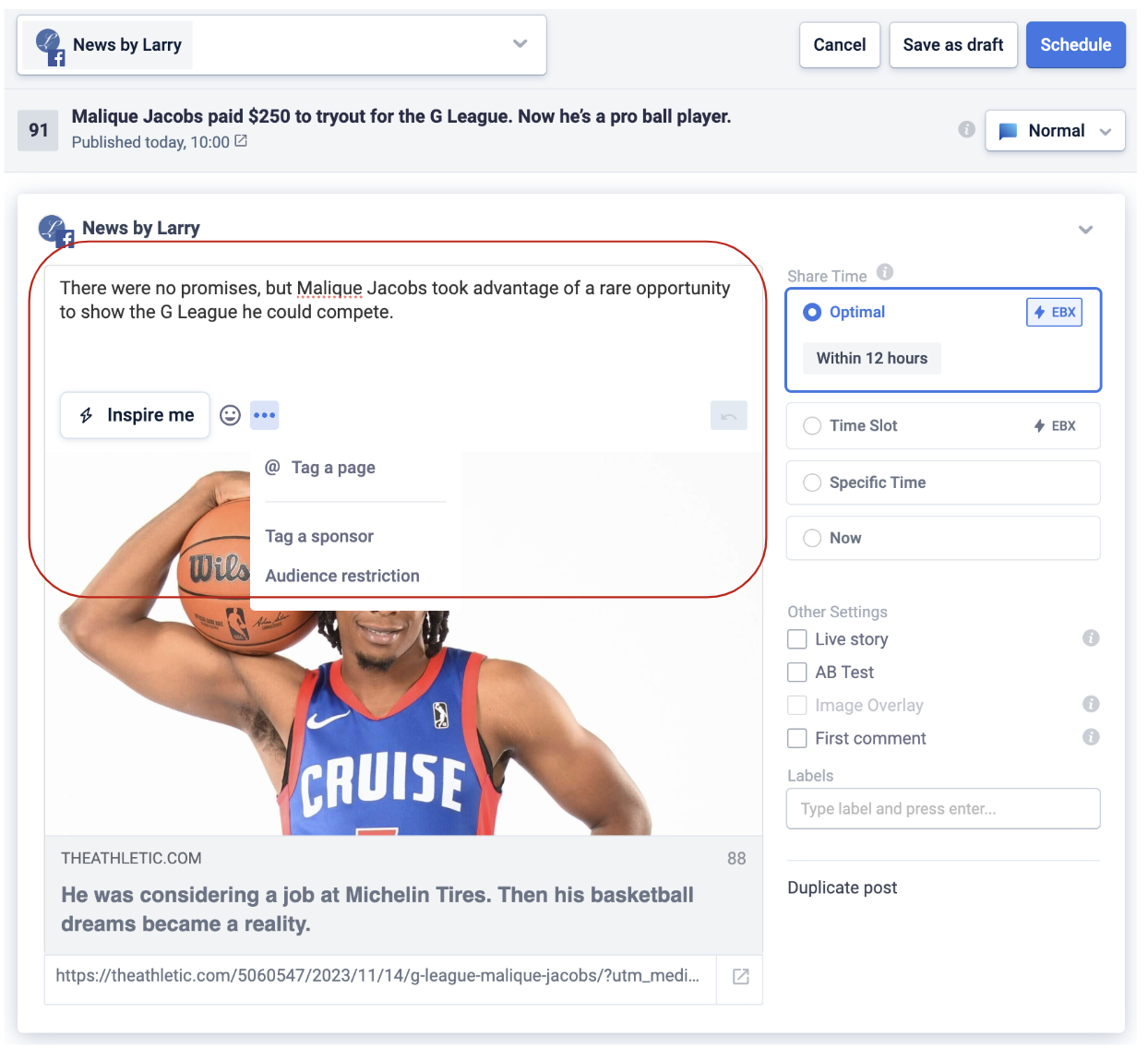The width and height of the screenshot is (1148, 1048).
Task: Click the First comment info icon
Action: pyautogui.click(x=1091, y=737)
